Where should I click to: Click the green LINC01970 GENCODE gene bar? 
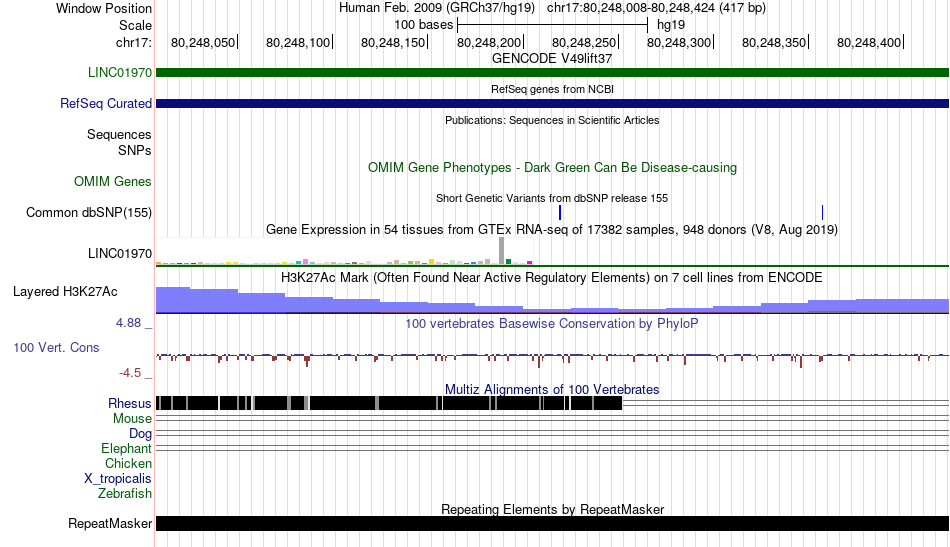tap(552, 73)
